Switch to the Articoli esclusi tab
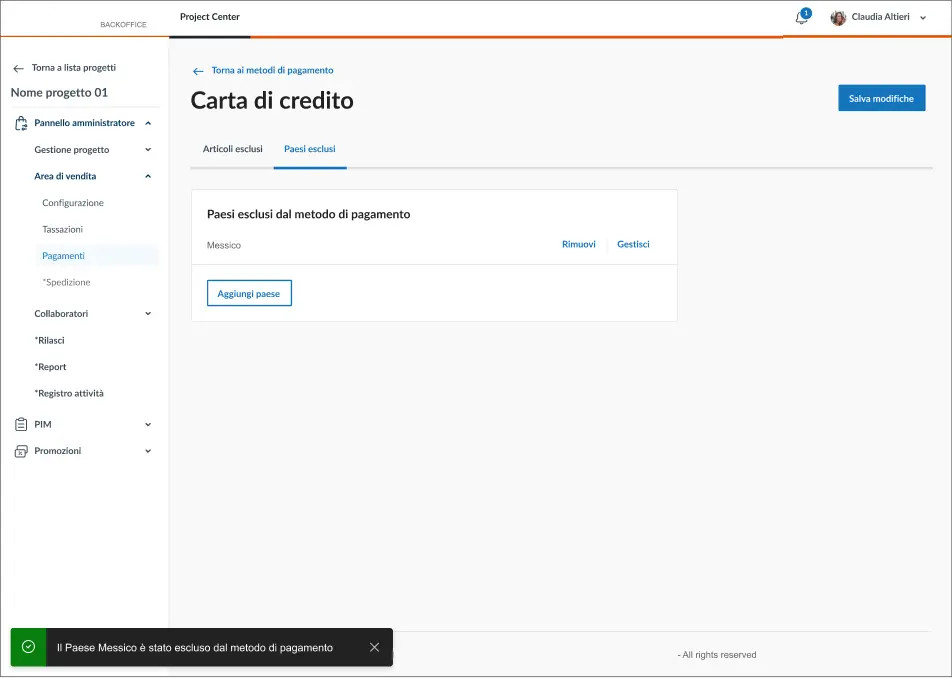Image resolution: width=952 pixels, height=678 pixels. tap(232, 149)
